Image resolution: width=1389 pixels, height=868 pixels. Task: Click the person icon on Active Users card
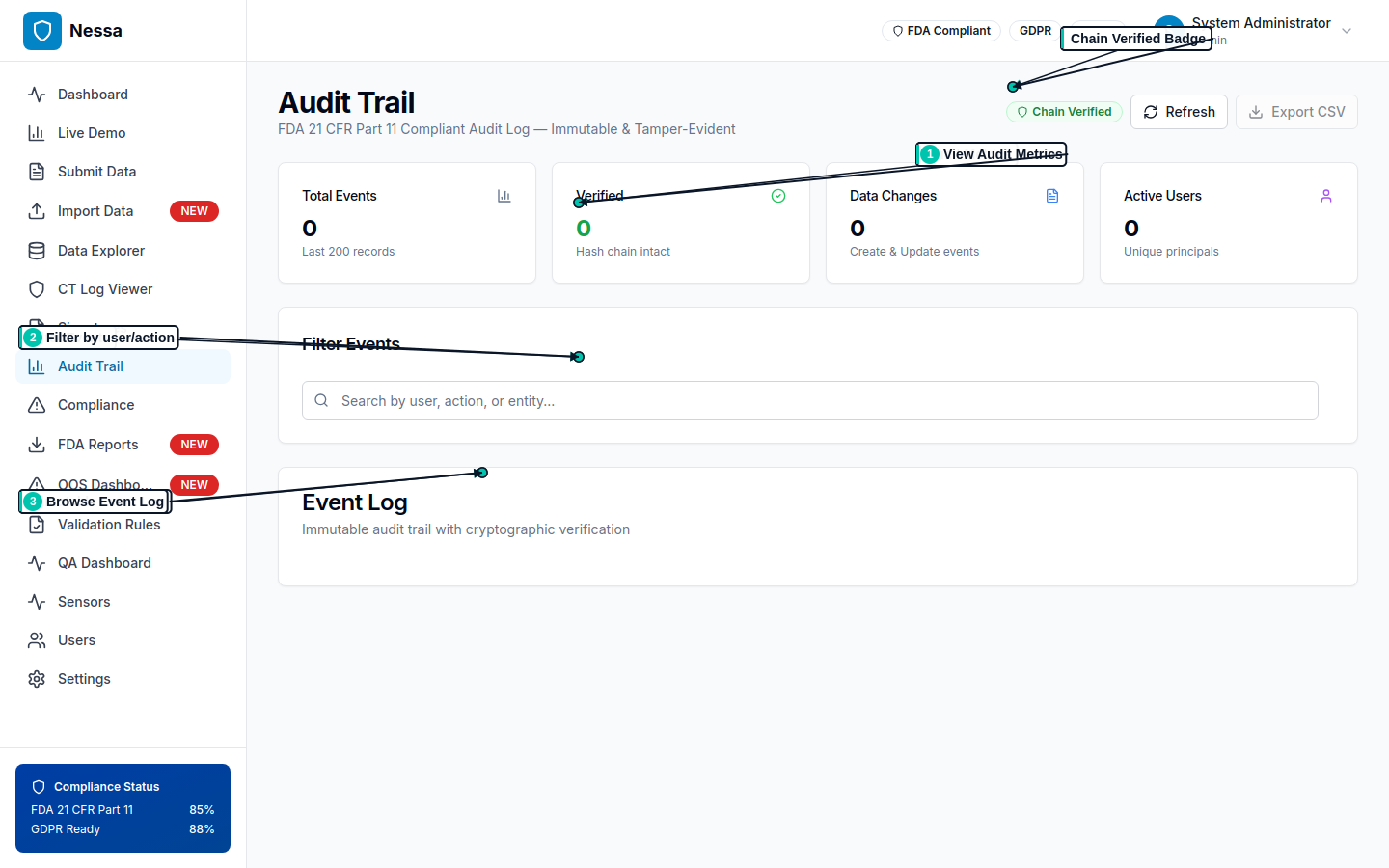(x=1325, y=195)
